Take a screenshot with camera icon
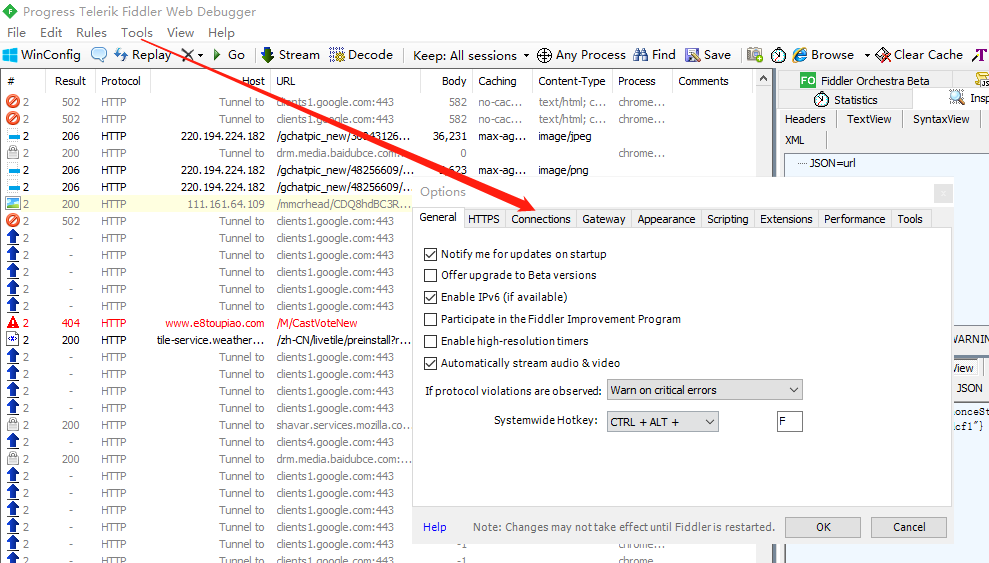 pyautogui.click(x=754, y=55)
